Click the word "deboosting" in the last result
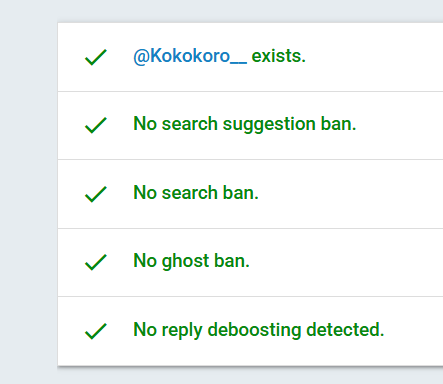The image size is (443, 384). click(x=254, y=330)
